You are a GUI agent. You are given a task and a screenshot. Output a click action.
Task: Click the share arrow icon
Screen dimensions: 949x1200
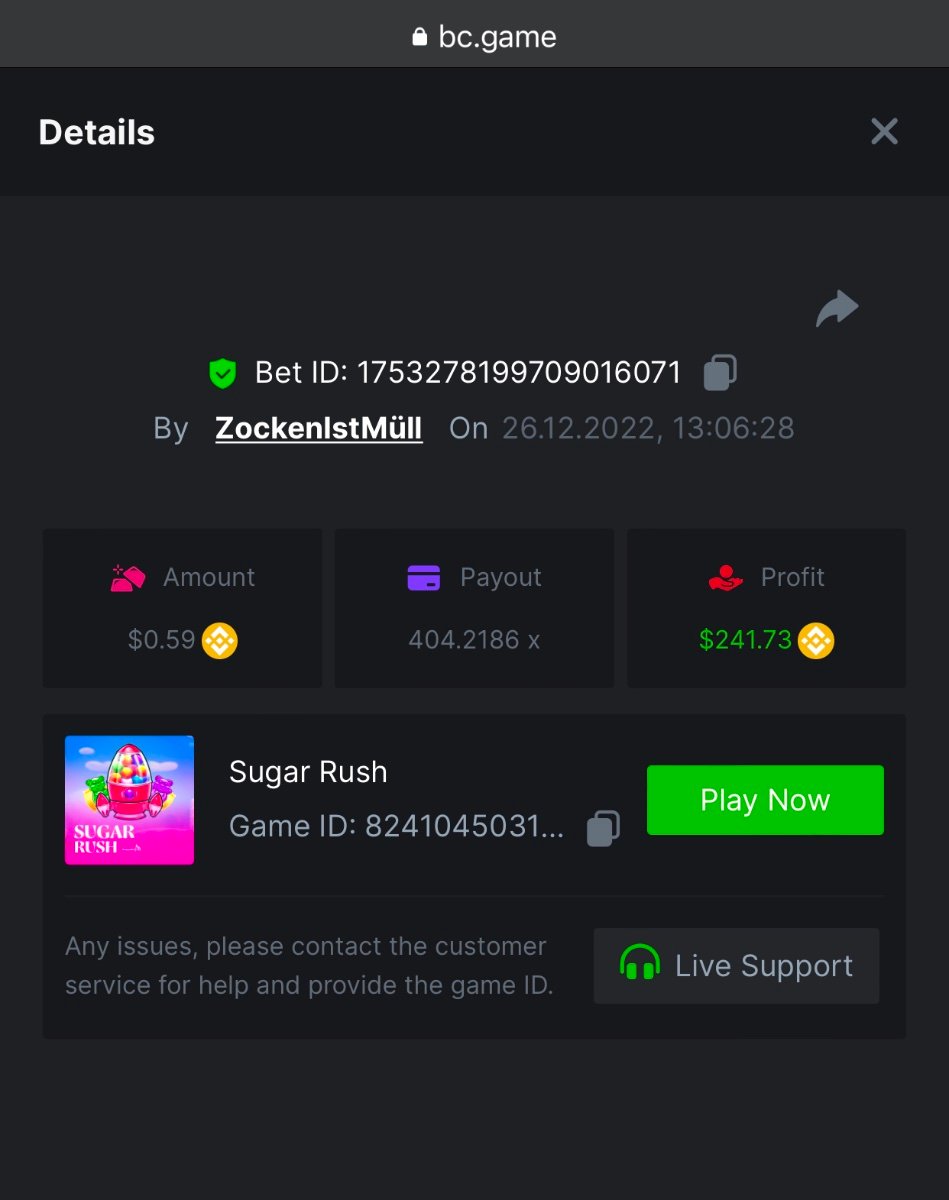click(x=837, y=309)
